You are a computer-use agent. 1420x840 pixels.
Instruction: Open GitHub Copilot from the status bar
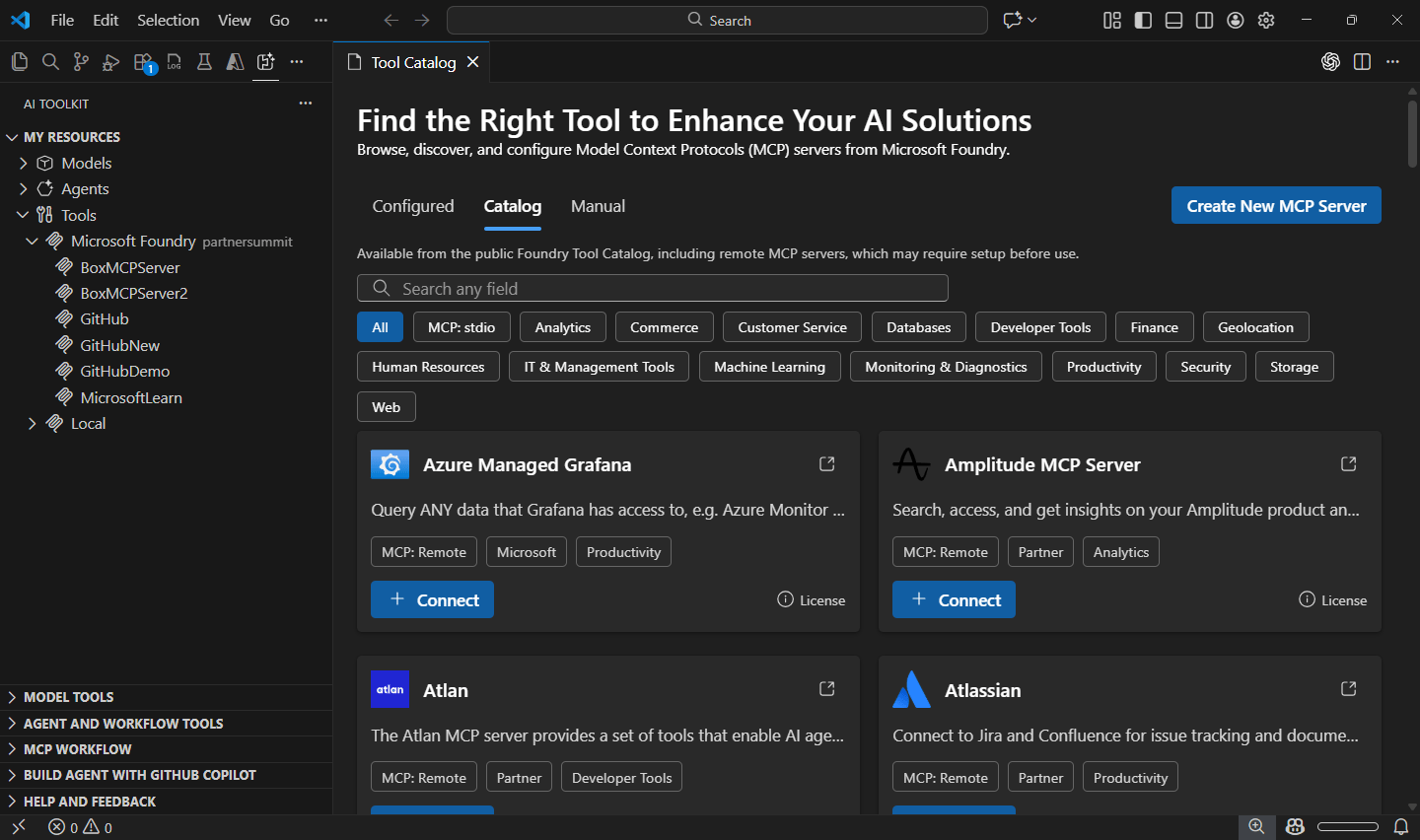tap(1294, 826)
